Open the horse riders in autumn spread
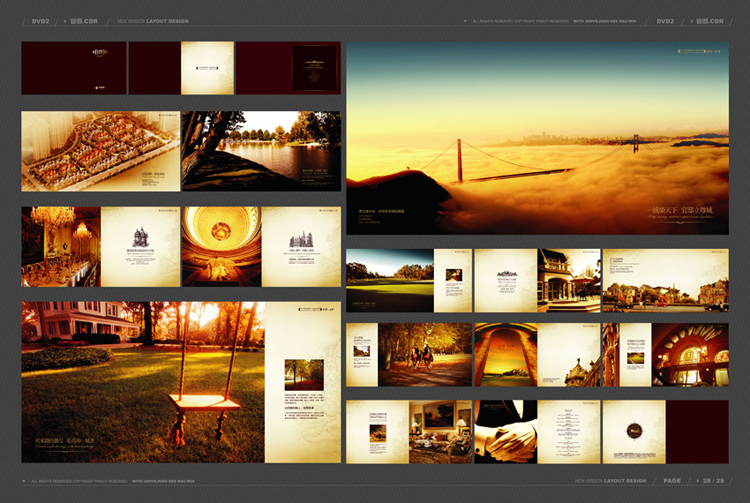This screenshot has height=503, width=750. pyautogui.click(x=409, y=355)
